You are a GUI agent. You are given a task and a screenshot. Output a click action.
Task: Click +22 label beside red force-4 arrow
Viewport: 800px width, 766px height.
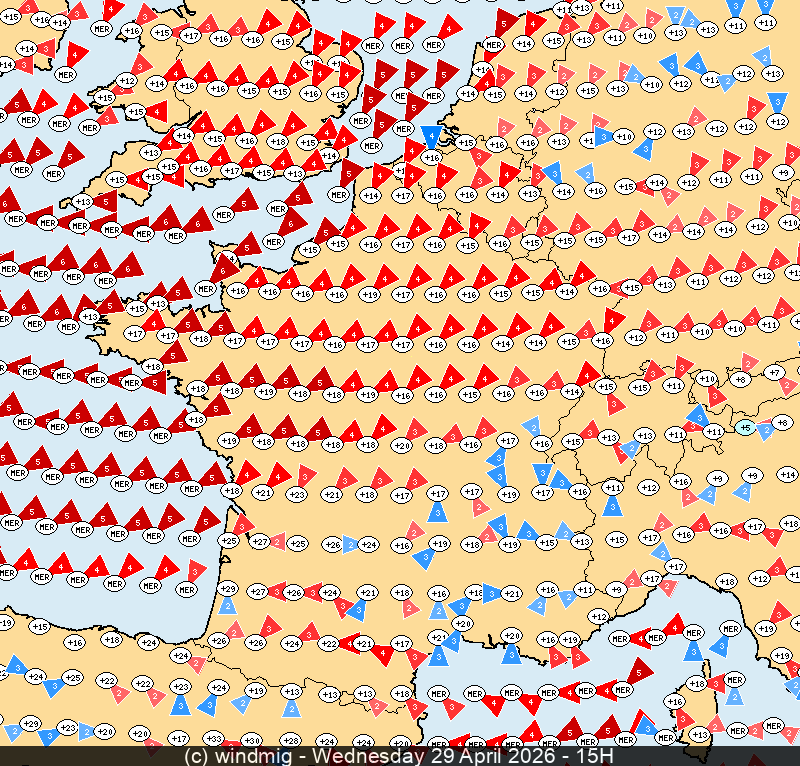(328, 643)
